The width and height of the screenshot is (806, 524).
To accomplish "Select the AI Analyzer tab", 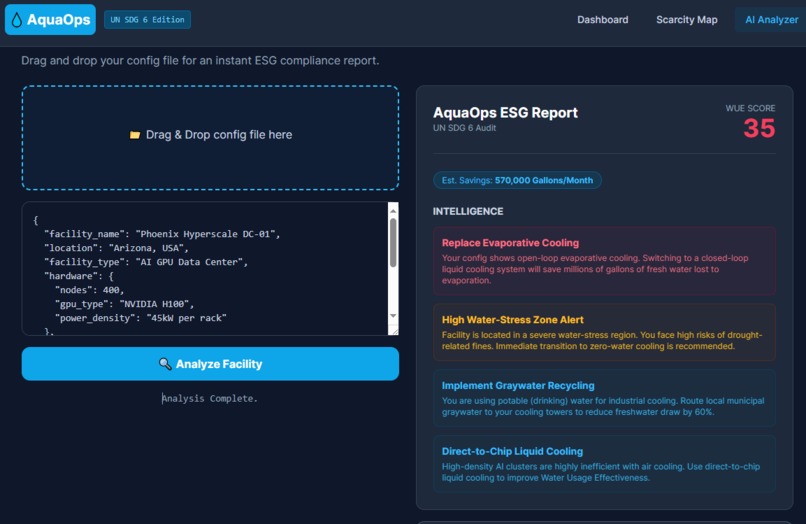I will click(x=772, y=20).
